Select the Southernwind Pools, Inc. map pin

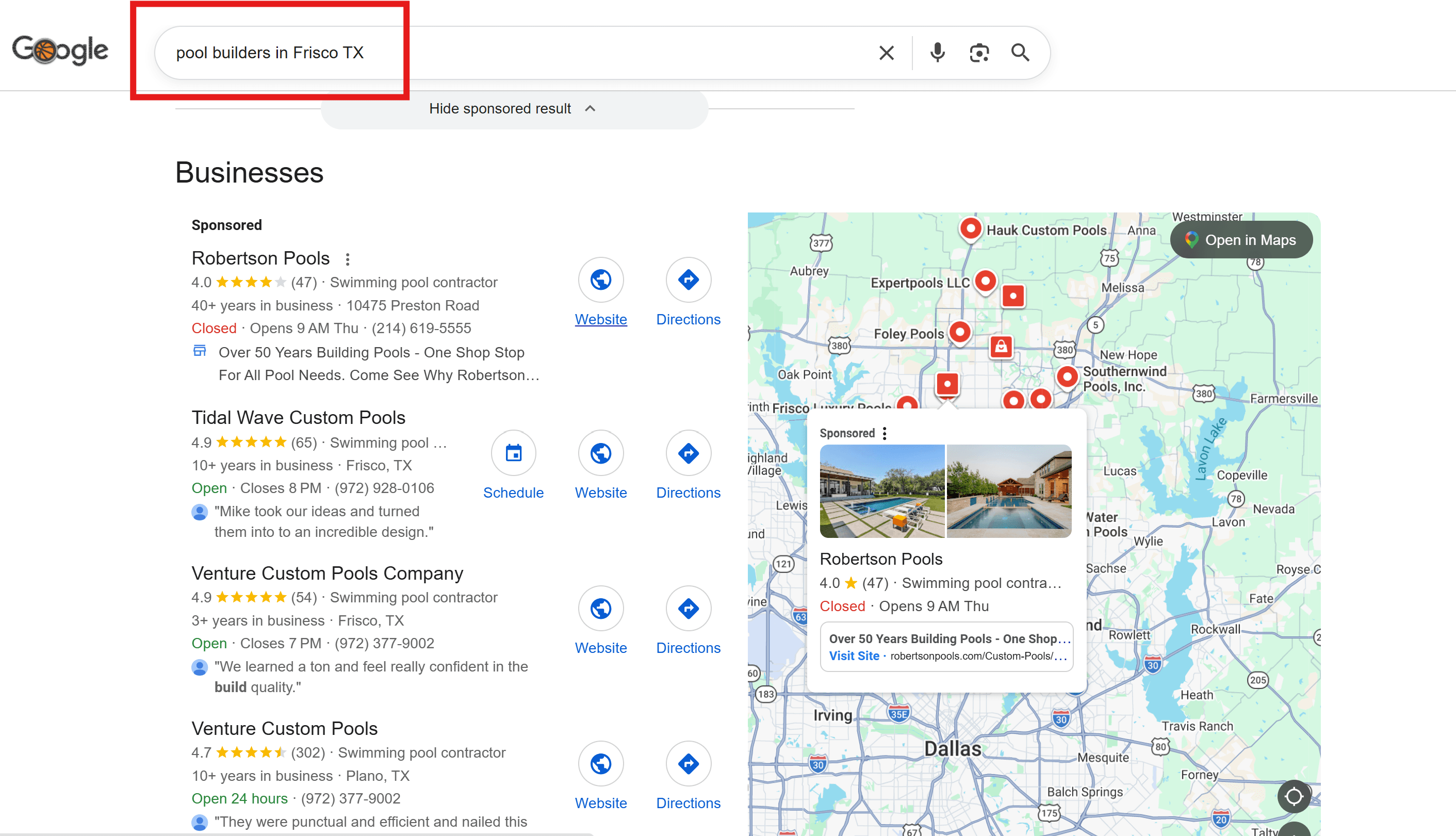point(1067,378)
